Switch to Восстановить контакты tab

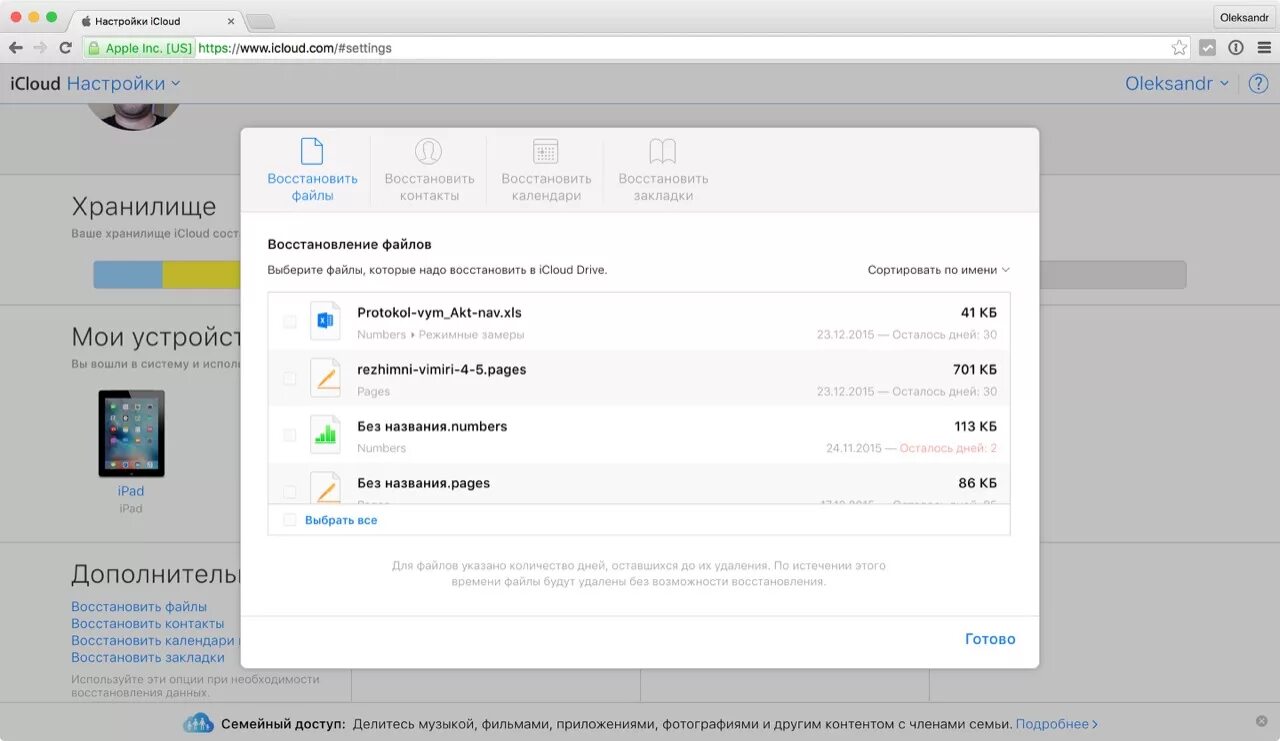(x=429, y=170)
